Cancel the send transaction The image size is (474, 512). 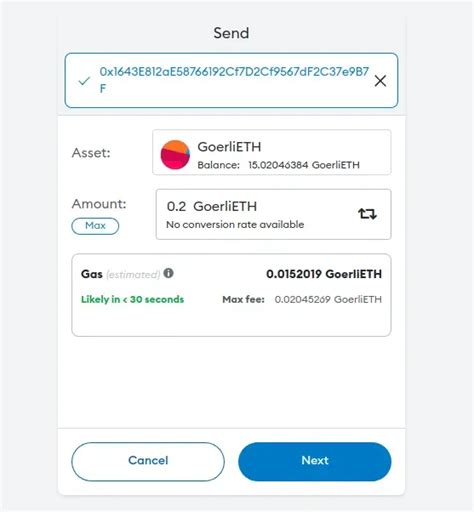coord(148,461)
